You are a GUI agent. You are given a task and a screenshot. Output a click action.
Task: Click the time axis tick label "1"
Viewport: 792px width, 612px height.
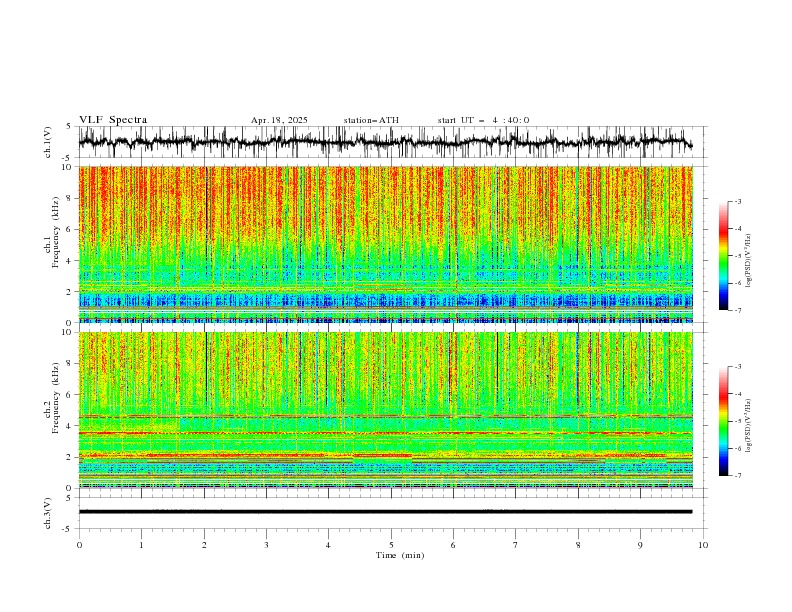[x=141, y=545]
